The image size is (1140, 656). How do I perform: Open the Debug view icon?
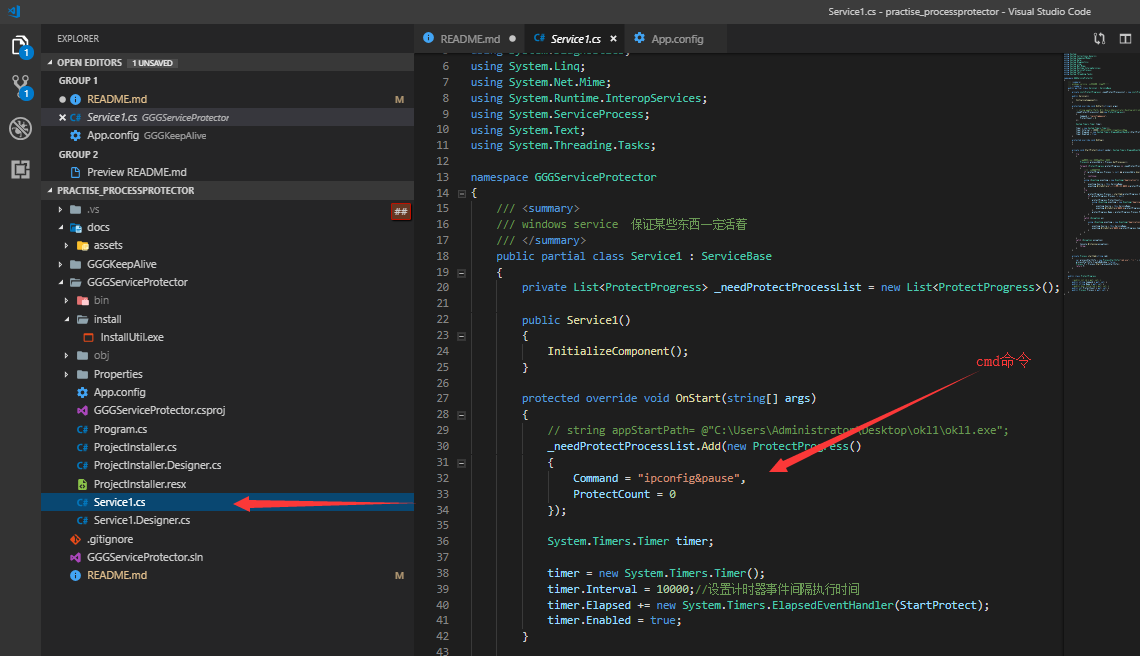[x=20, y=129]
